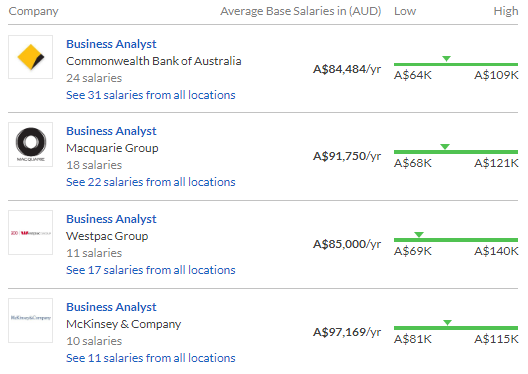
Task: Click the Commonwealth Bank yellow diamond logo
Action: pyautogui.click(x=31, y=57)
